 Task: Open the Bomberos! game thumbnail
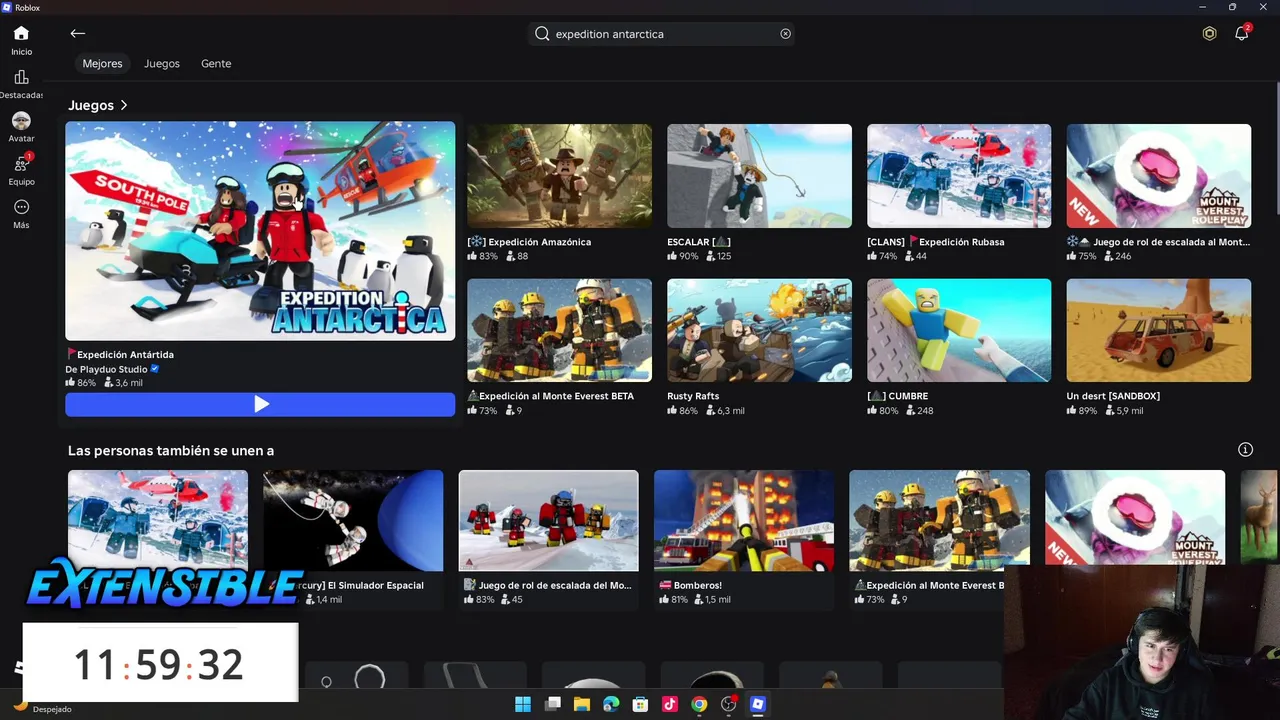pyautogui.click(x=744, y=520)
